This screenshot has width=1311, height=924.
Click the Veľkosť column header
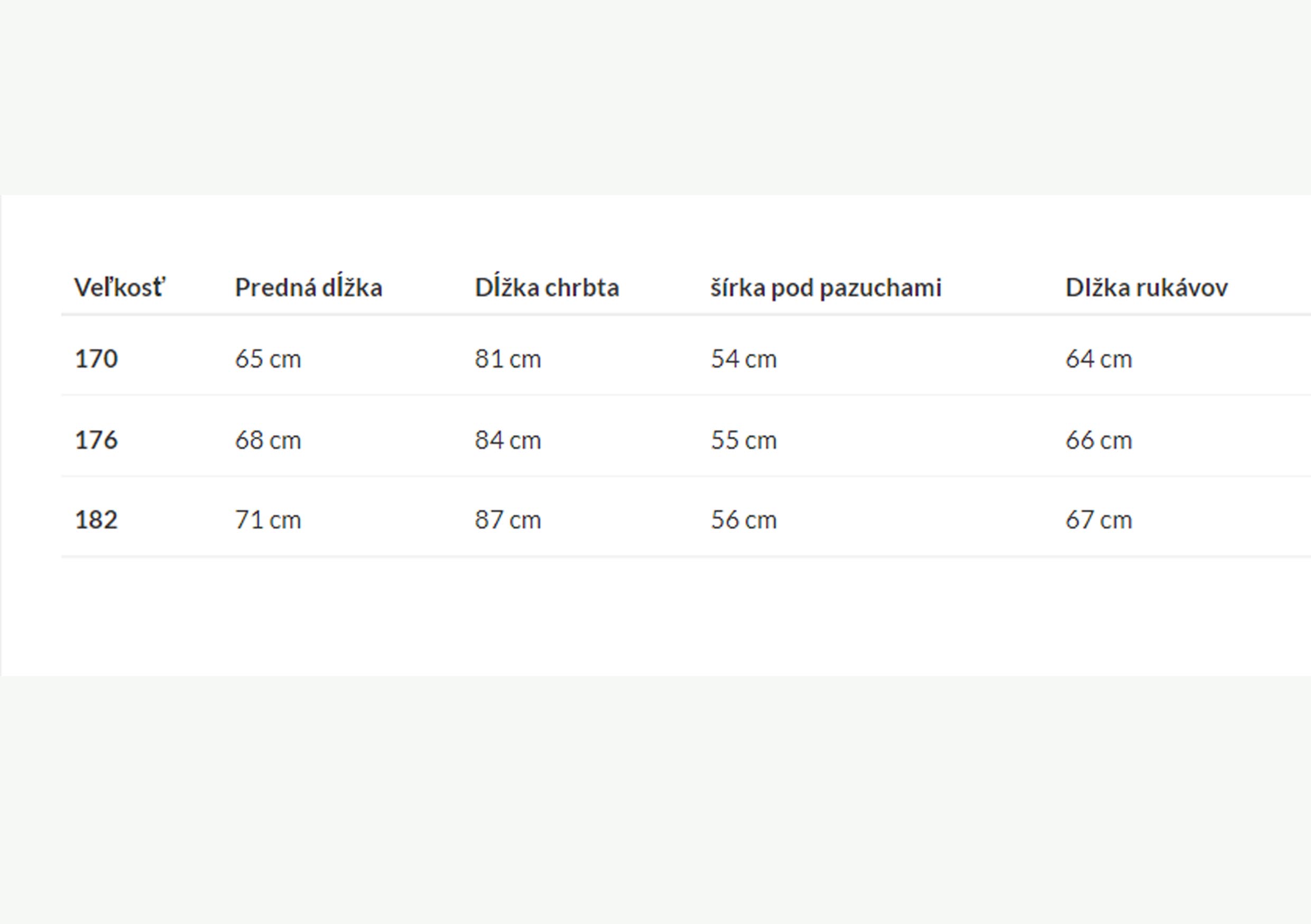point(119,287)
